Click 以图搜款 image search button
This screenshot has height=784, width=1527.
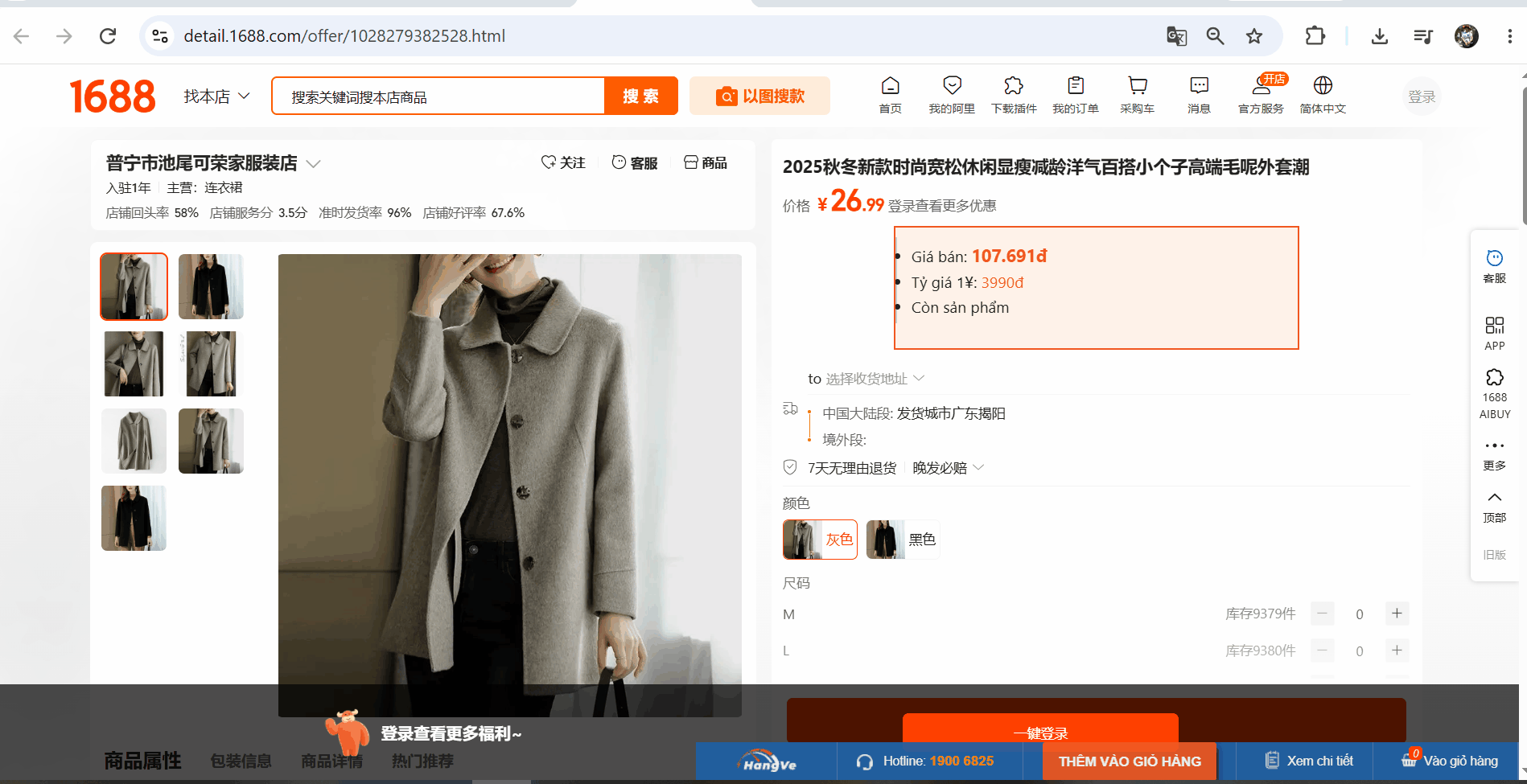click(x=759, y=96)
